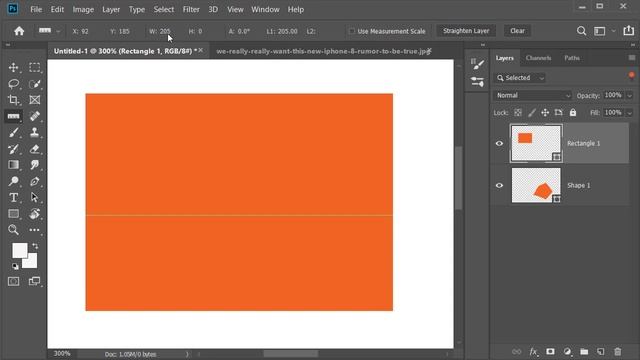Open the Fill slider dropdown arrow
The height and width of the screenshot is (360, 640).
pyautogui.click(x=629, y=113)
